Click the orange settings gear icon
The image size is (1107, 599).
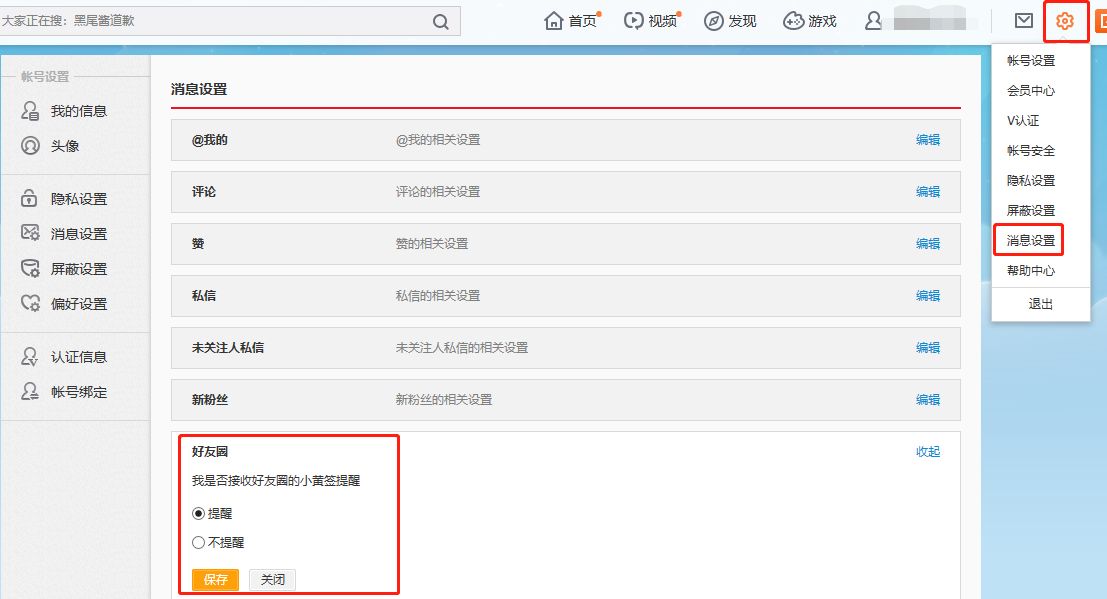pyautogui.click(x=1065, y=21)
